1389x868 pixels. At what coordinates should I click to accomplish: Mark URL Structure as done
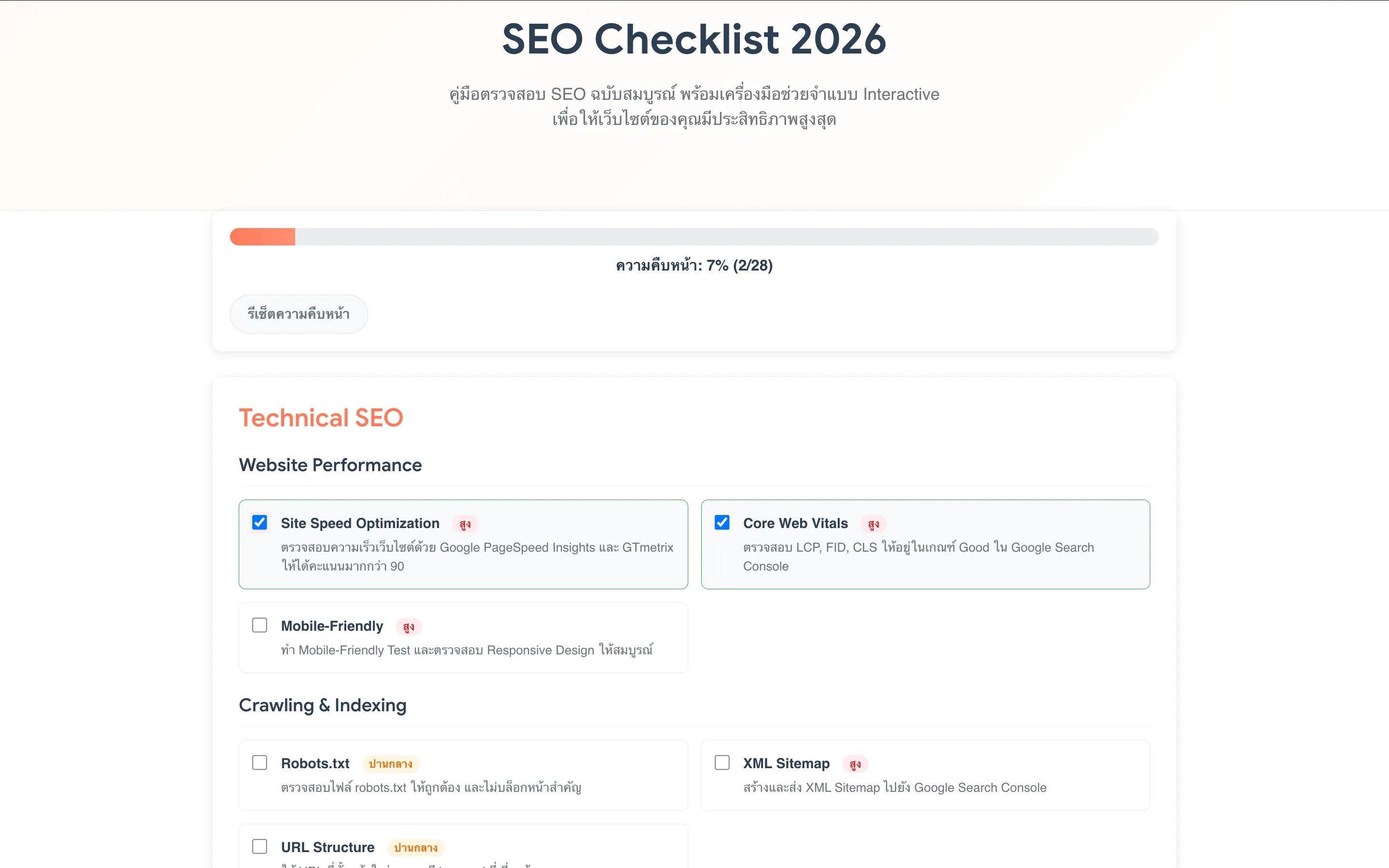click(259, 846)
